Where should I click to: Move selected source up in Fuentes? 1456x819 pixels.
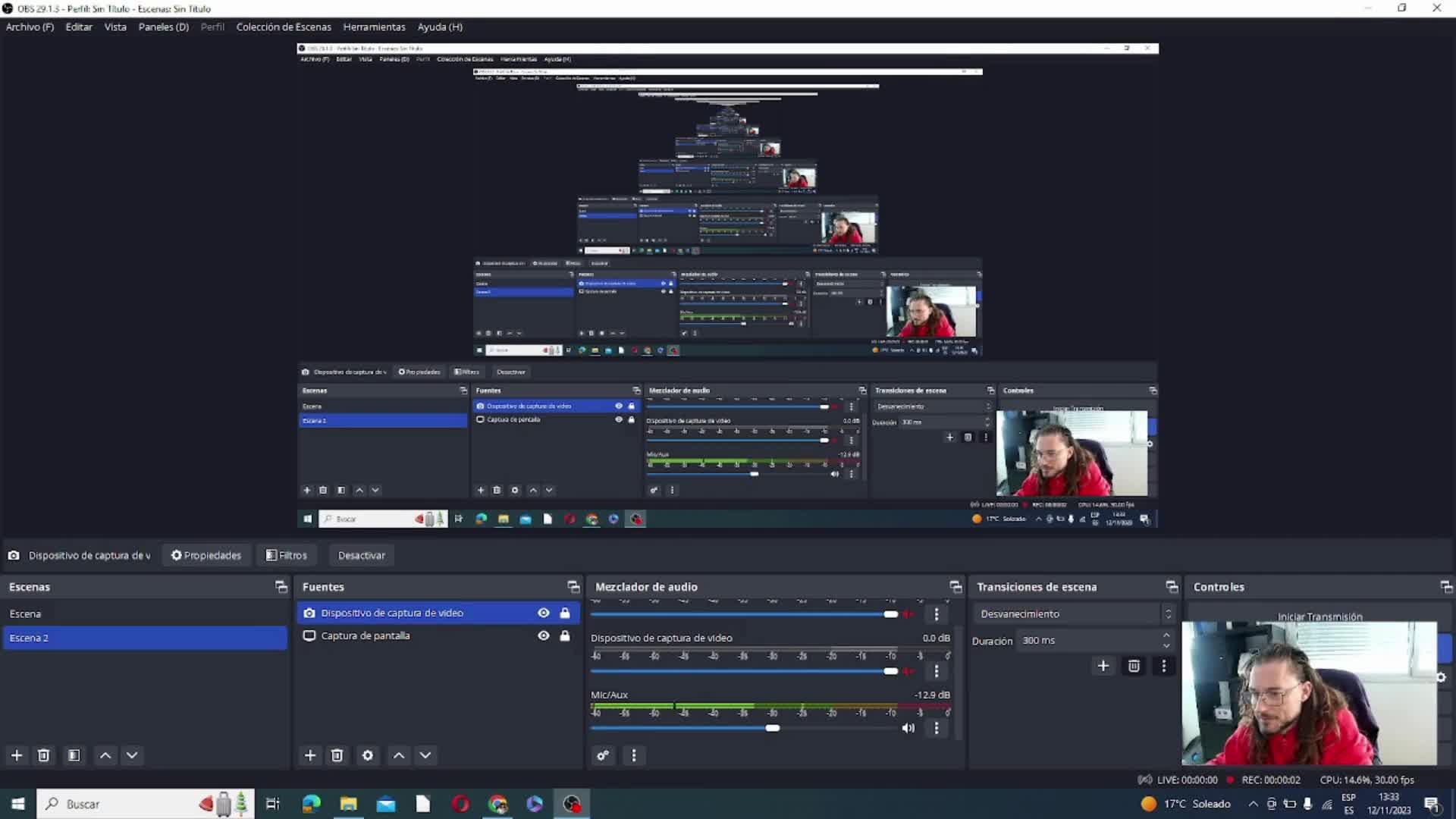[x=399, y=755]
